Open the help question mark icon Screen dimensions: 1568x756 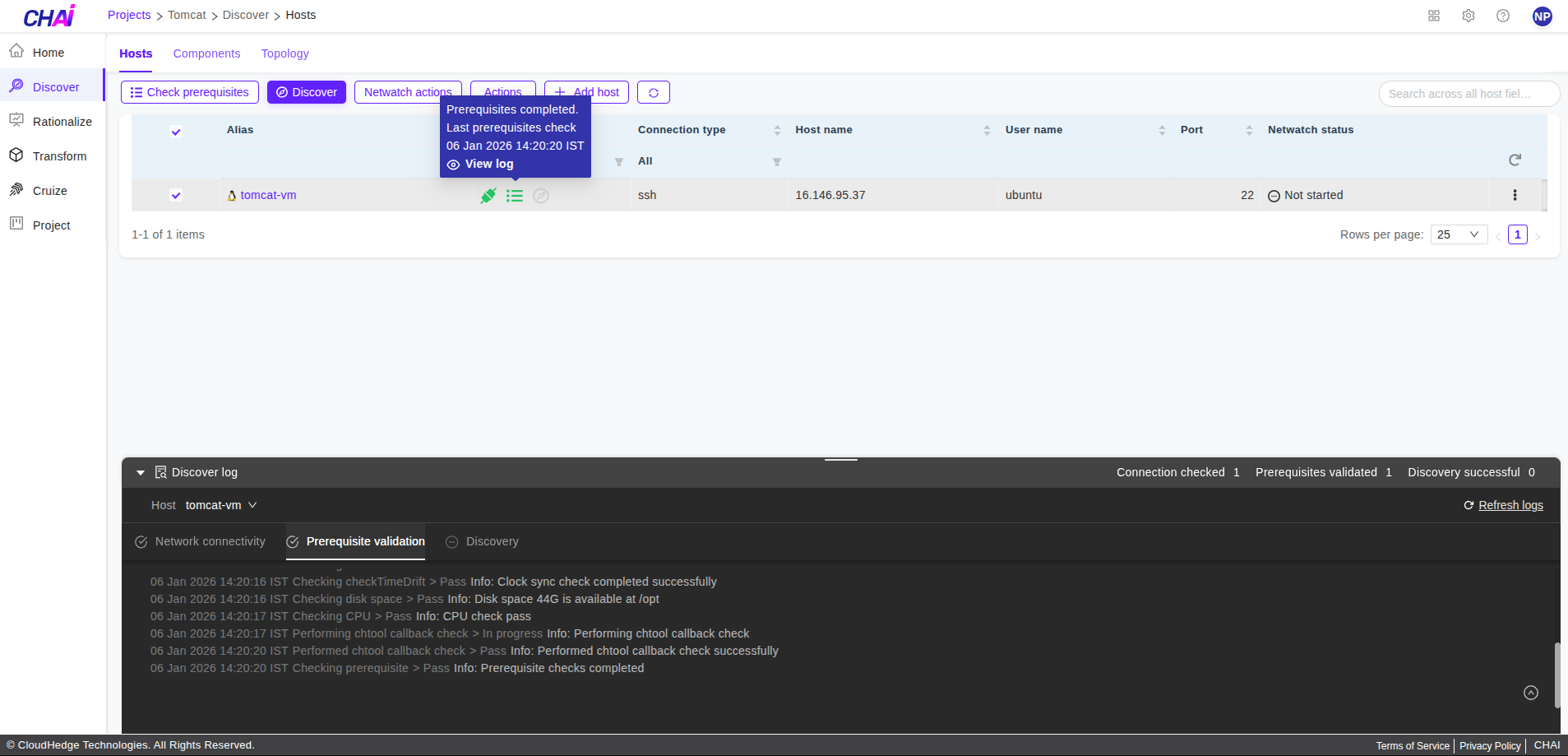tap(1503, 16)
